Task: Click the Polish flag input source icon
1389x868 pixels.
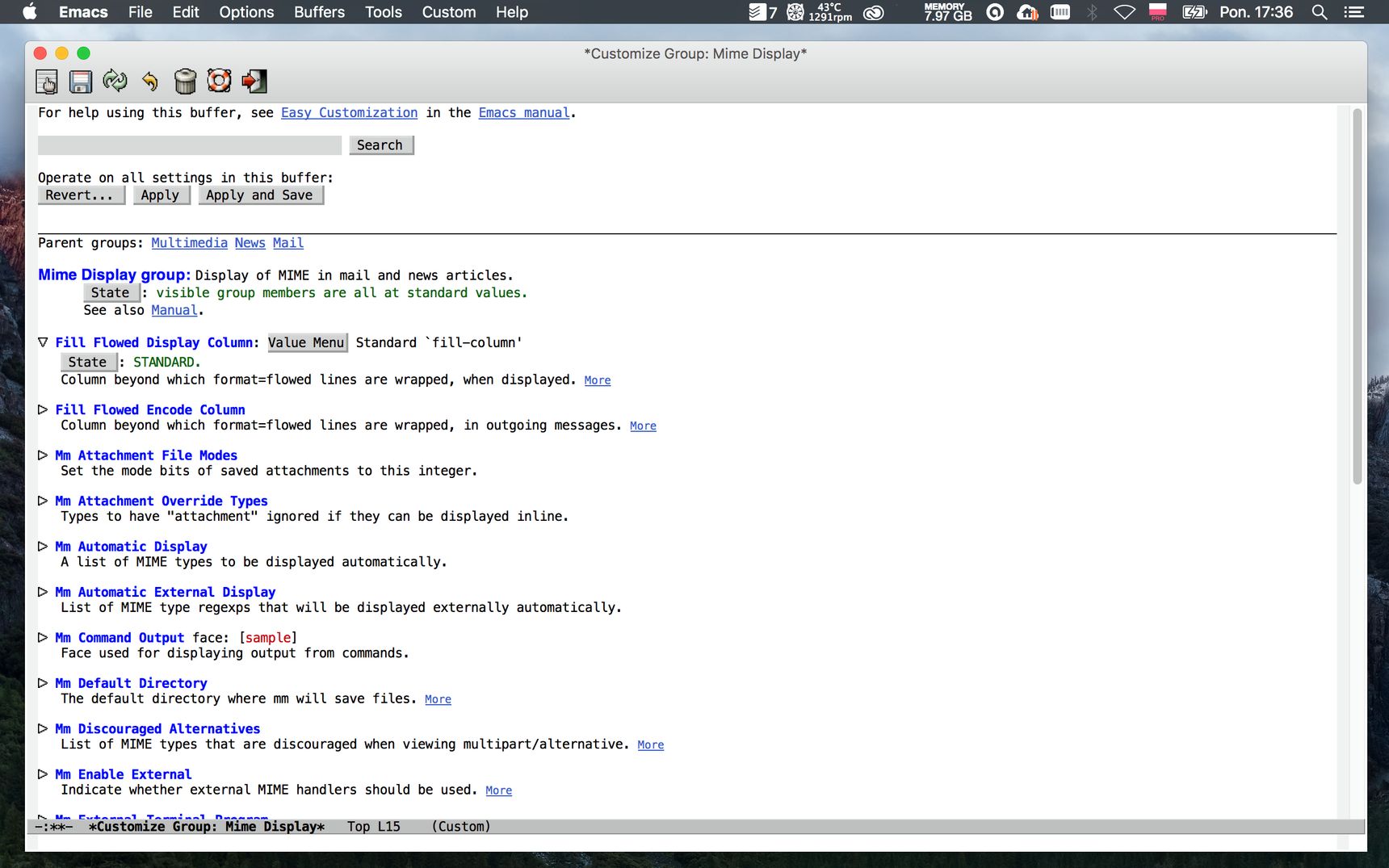Action: tap(1158, 12)
